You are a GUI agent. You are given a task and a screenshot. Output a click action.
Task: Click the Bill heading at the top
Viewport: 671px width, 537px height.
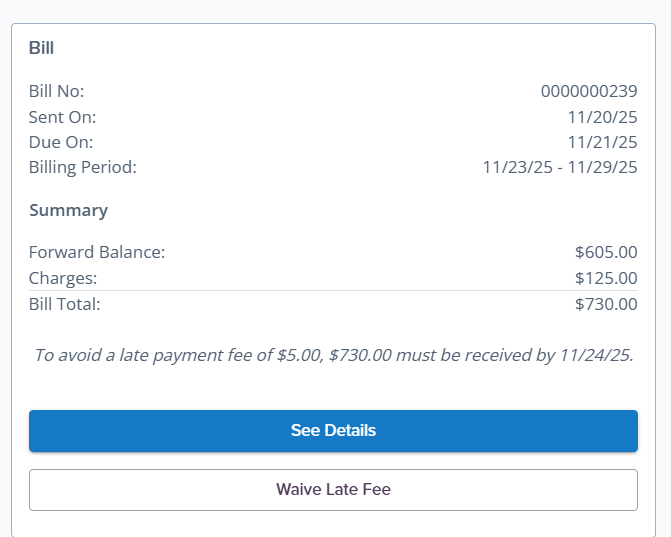point(41,48)
